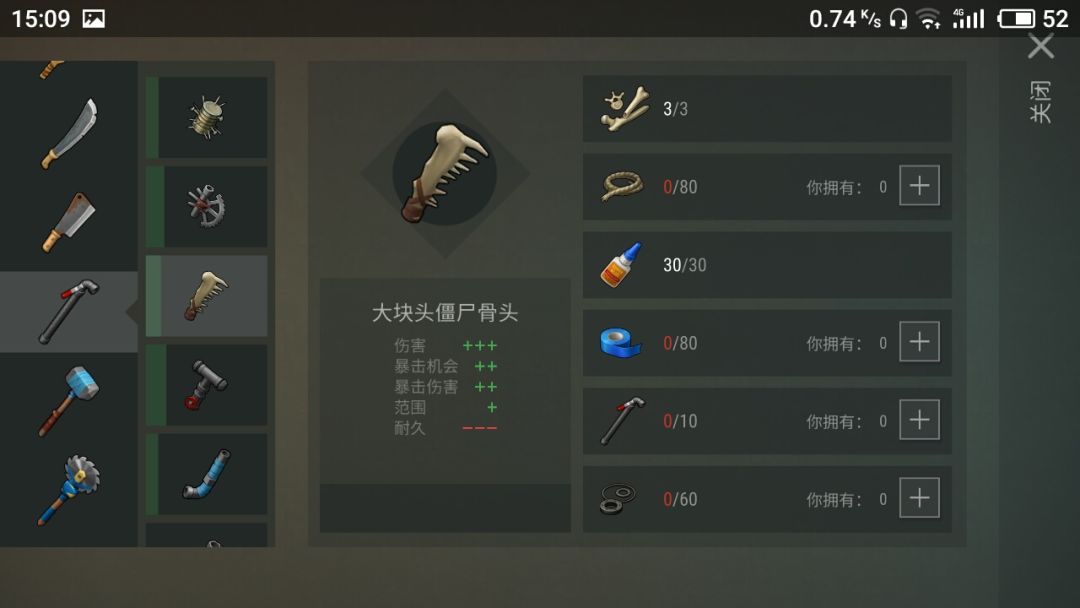Viewport: 1080px width, 608px height.
Task: Add rope with the plus button
Action: (x=920, y=186)
